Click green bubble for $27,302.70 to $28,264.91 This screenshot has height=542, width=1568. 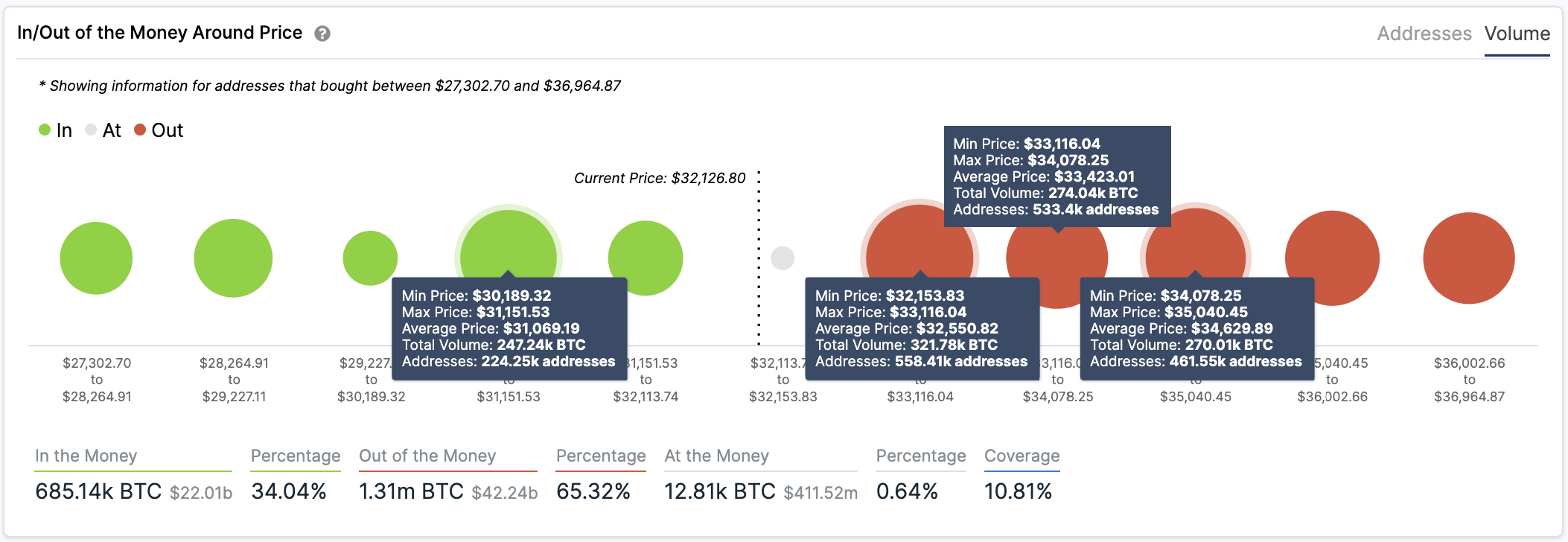[96, 258]
